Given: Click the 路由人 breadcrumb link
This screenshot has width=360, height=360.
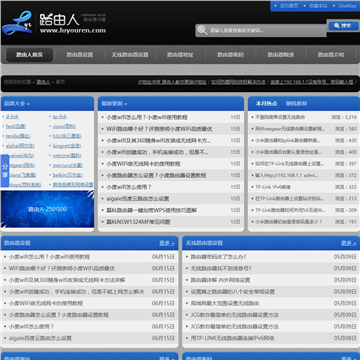Looking at the screenshot, I should [43, 82].
